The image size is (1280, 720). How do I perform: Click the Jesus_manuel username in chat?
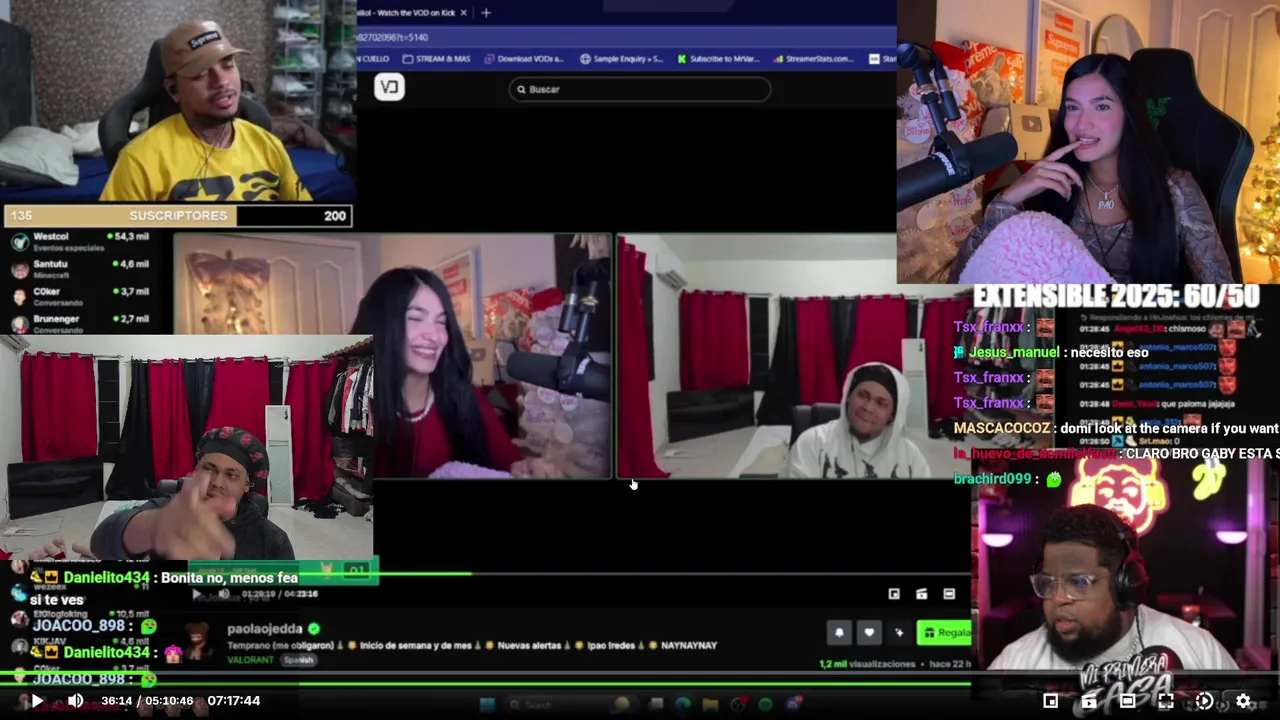tap(1014, 352)
